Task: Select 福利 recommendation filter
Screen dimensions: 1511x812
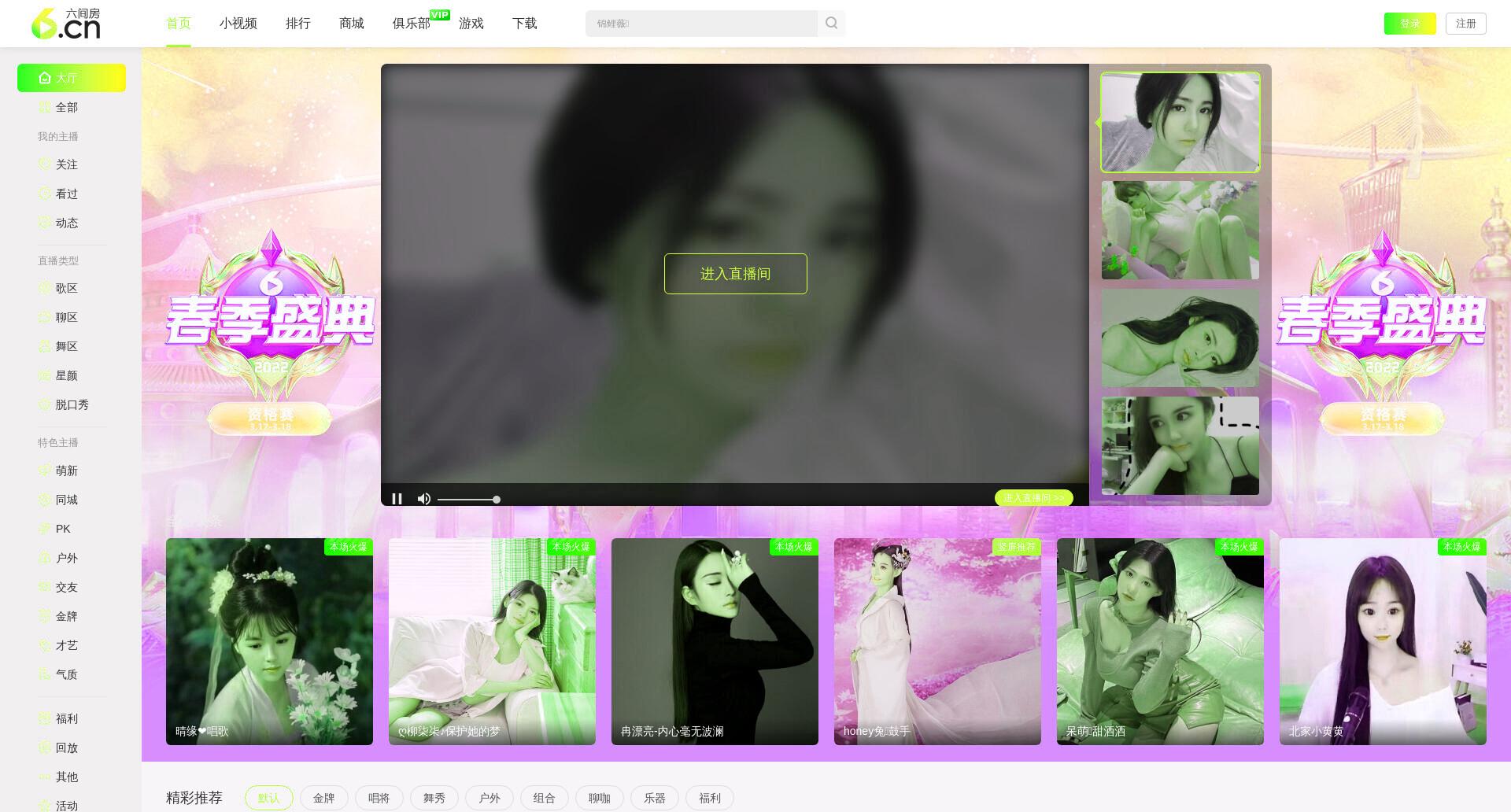Action: pos(710,798)
